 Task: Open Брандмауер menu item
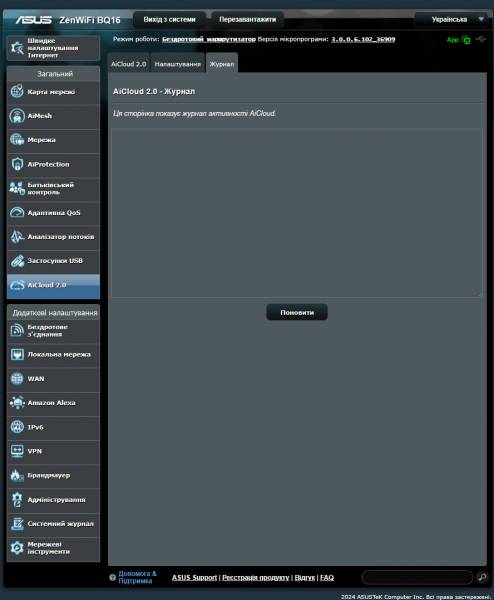[x=53, y=476]
